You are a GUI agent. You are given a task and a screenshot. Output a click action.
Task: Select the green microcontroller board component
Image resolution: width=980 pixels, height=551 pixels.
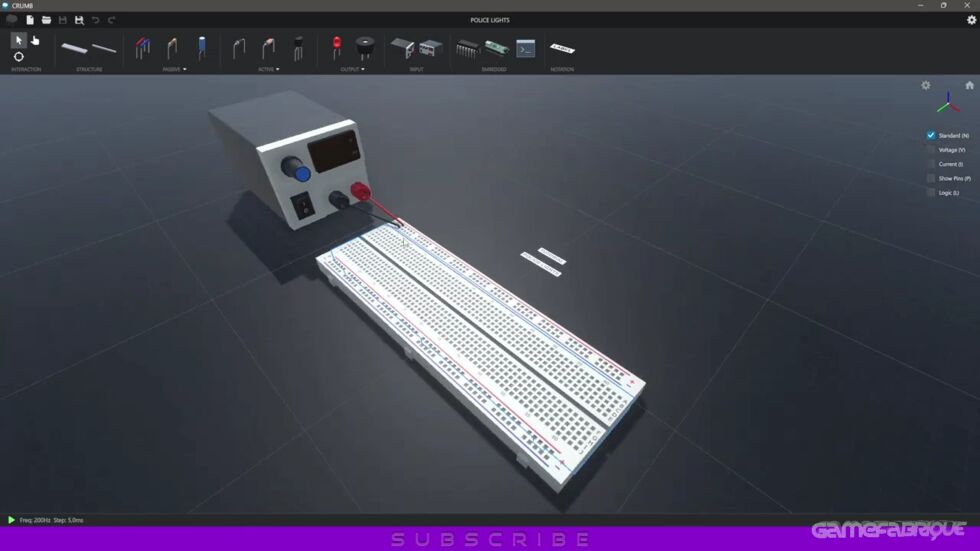point(497,47)
